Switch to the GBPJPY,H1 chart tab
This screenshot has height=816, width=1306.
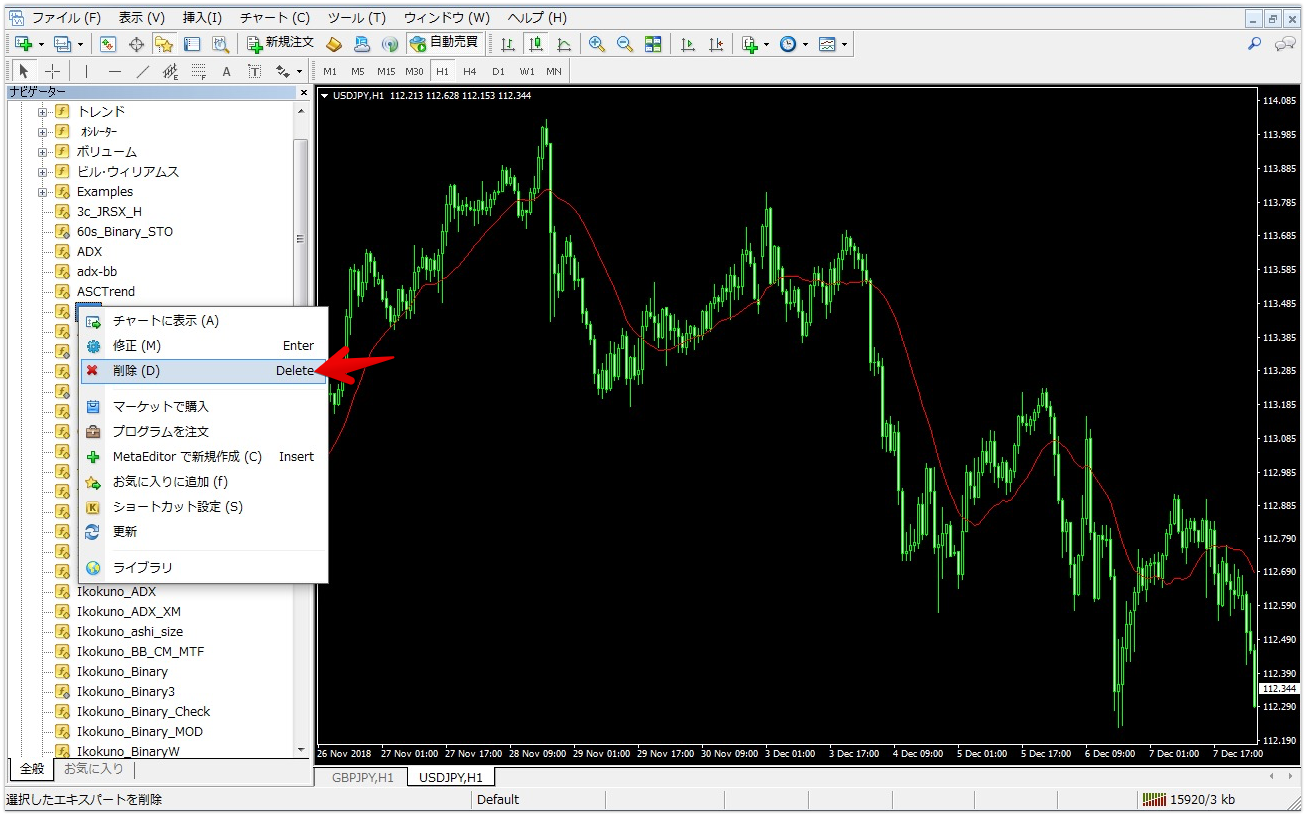(362, 777)
